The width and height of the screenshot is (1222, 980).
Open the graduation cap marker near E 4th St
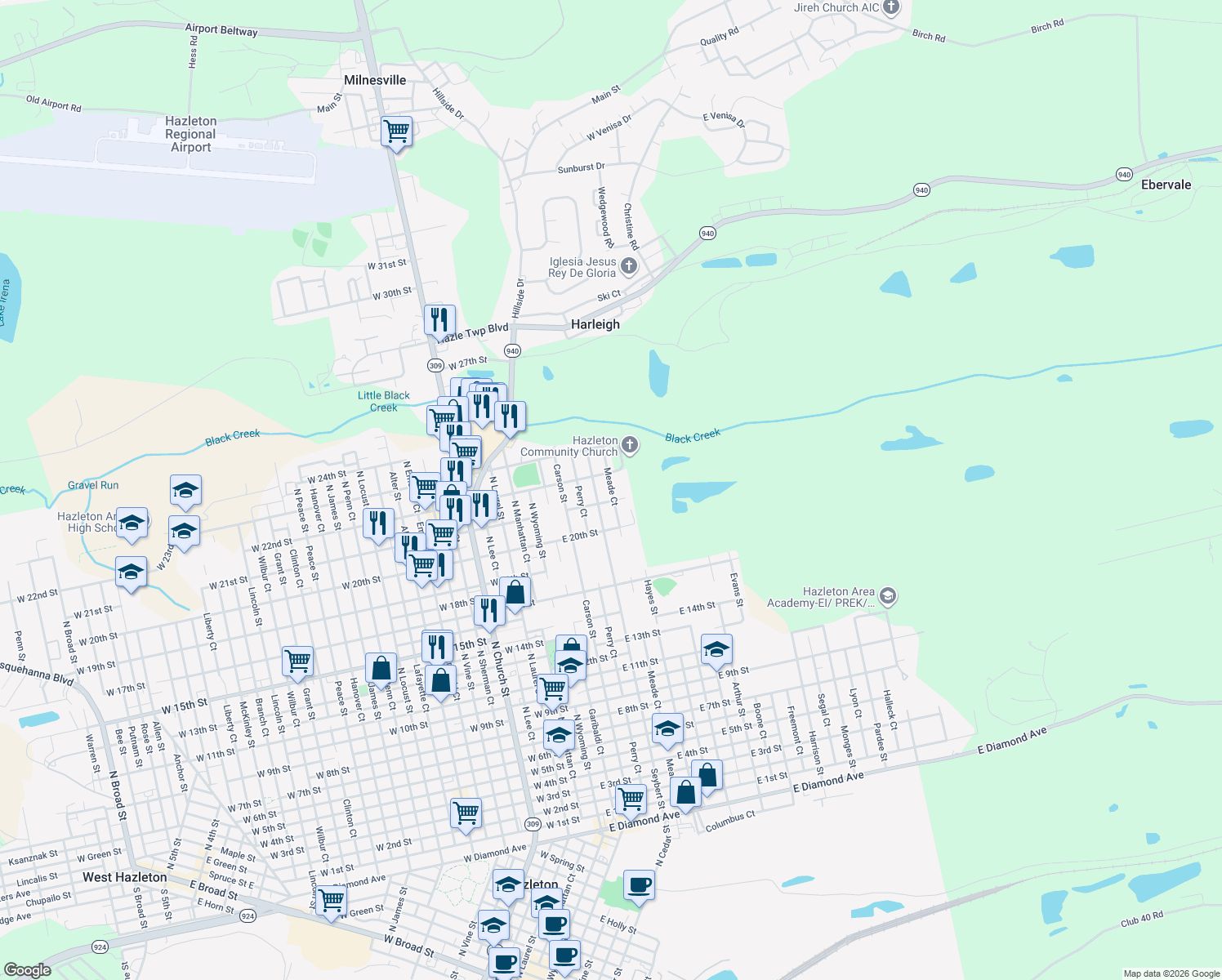click(x=667, y=728)
